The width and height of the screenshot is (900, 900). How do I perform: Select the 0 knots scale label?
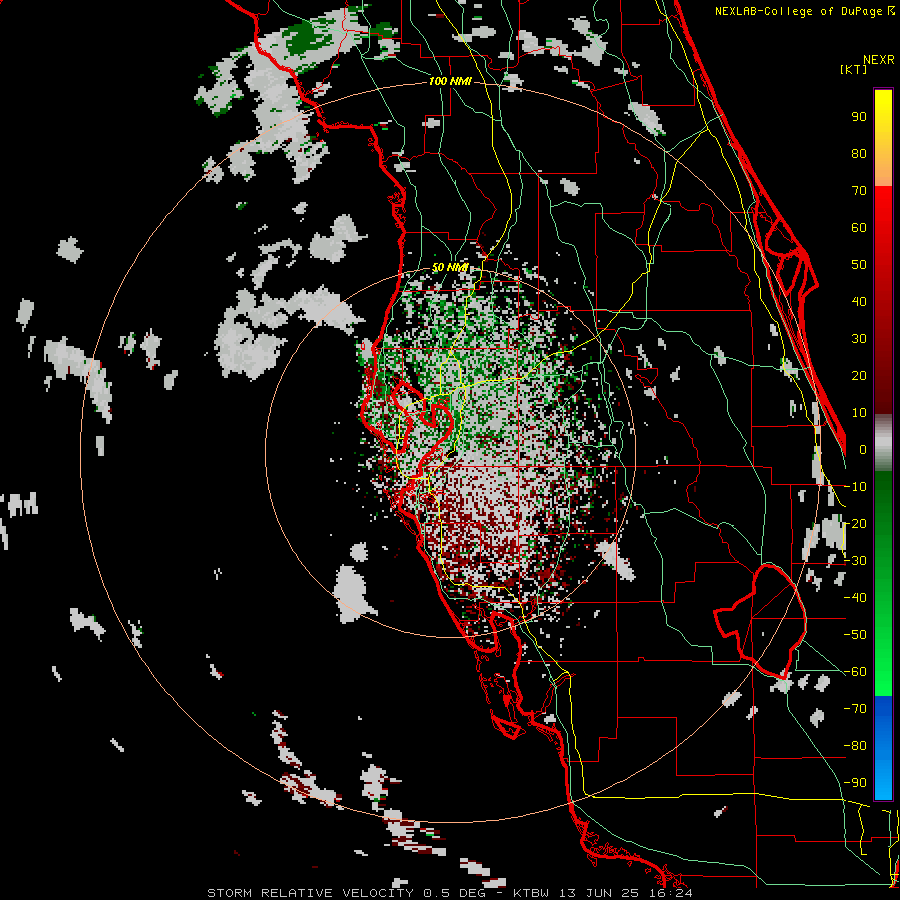tap(863, 449)
